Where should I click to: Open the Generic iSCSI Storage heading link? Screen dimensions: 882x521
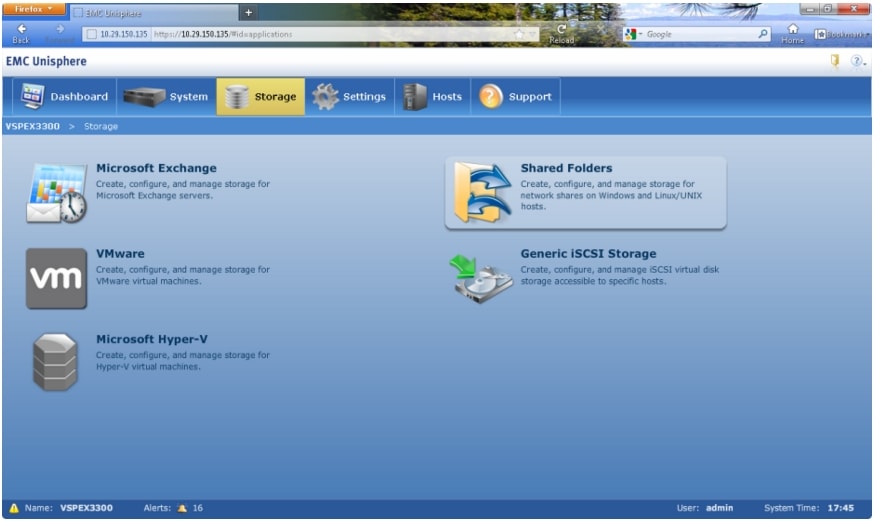click(x=588, y=254)
